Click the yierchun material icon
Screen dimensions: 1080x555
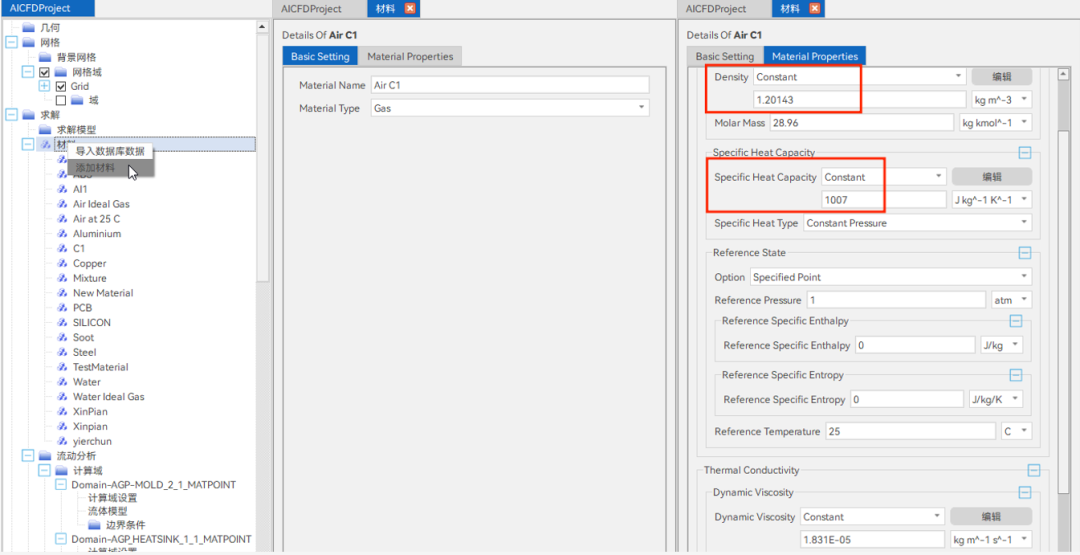62,441
